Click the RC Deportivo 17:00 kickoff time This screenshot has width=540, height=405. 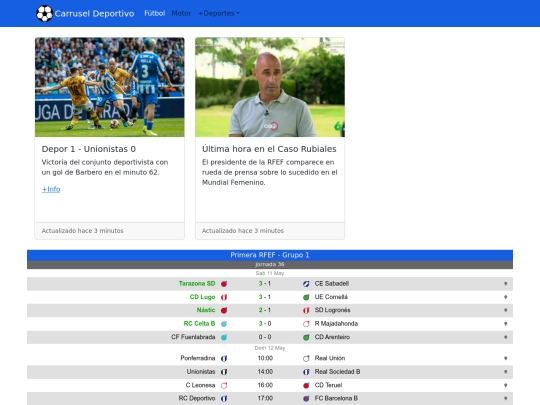click(x=265, y=398)
